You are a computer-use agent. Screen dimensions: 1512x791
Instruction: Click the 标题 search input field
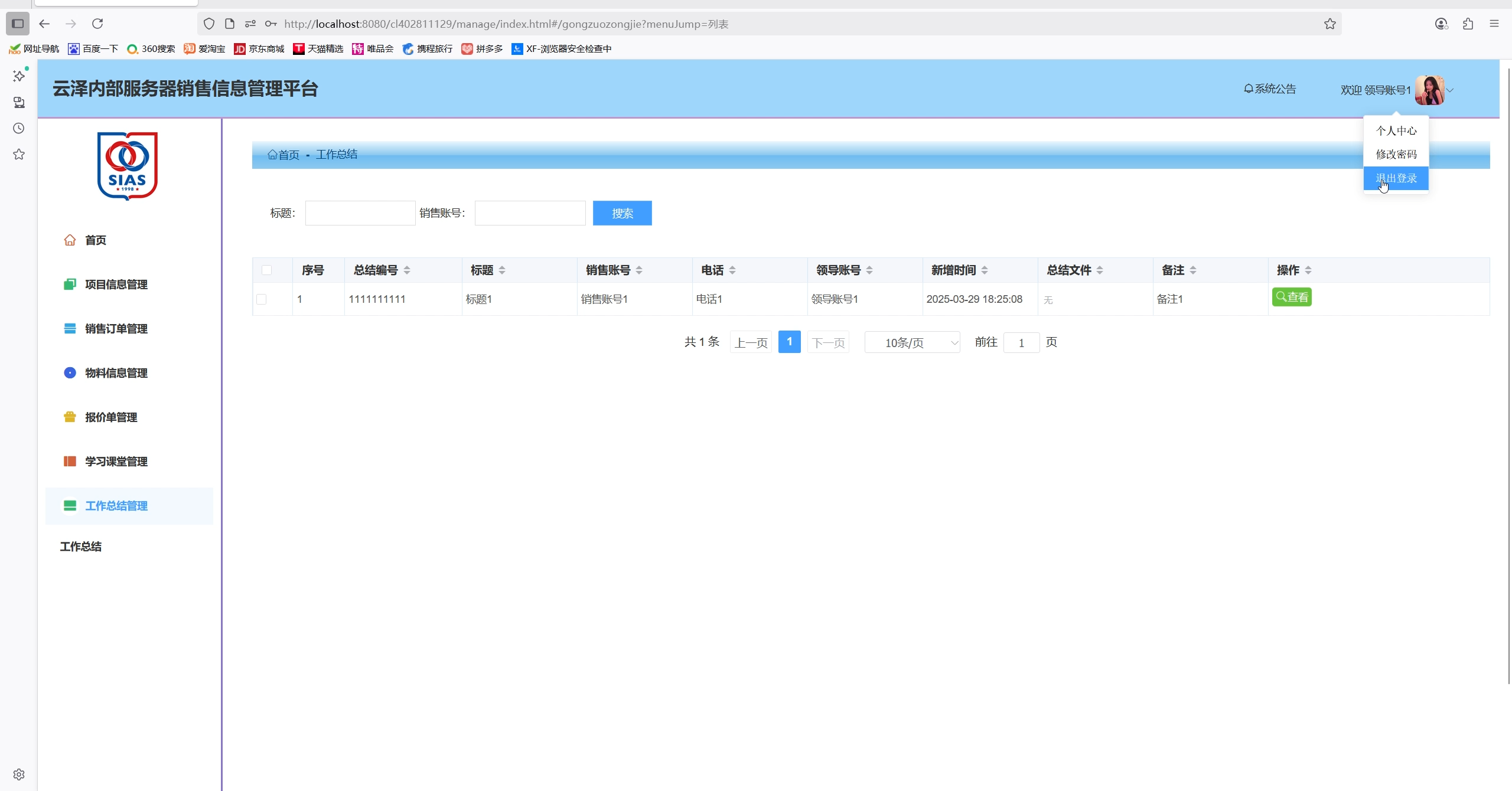pos(360,213)
